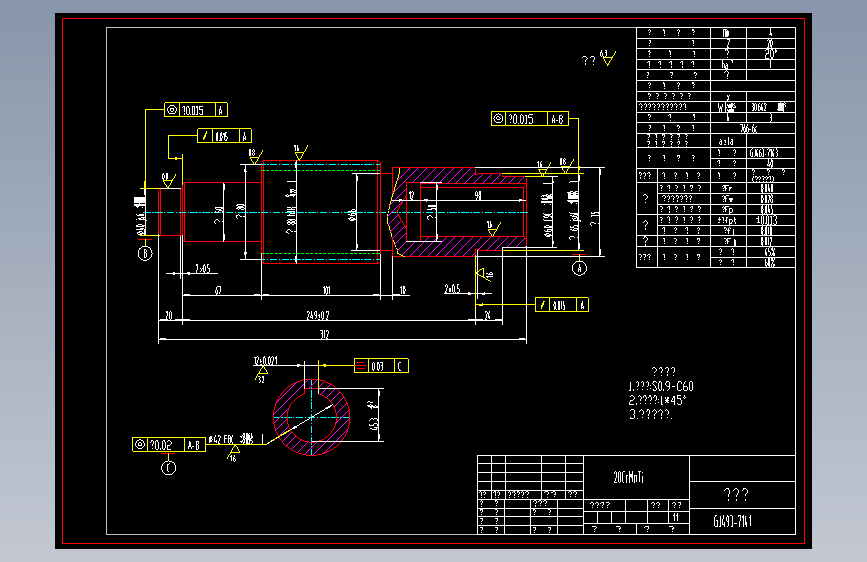Click datum circle B

click(x=145, y=253)
